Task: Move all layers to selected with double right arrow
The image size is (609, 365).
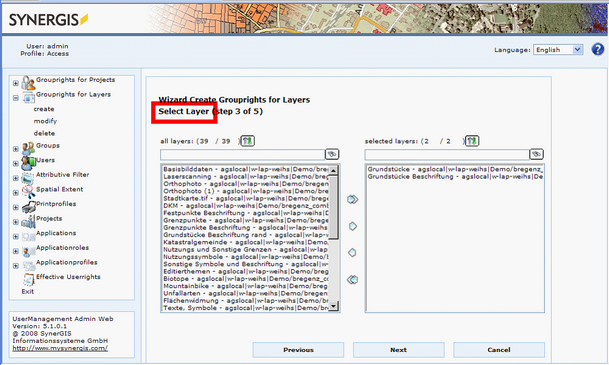Action: click(x=352, y=200)
